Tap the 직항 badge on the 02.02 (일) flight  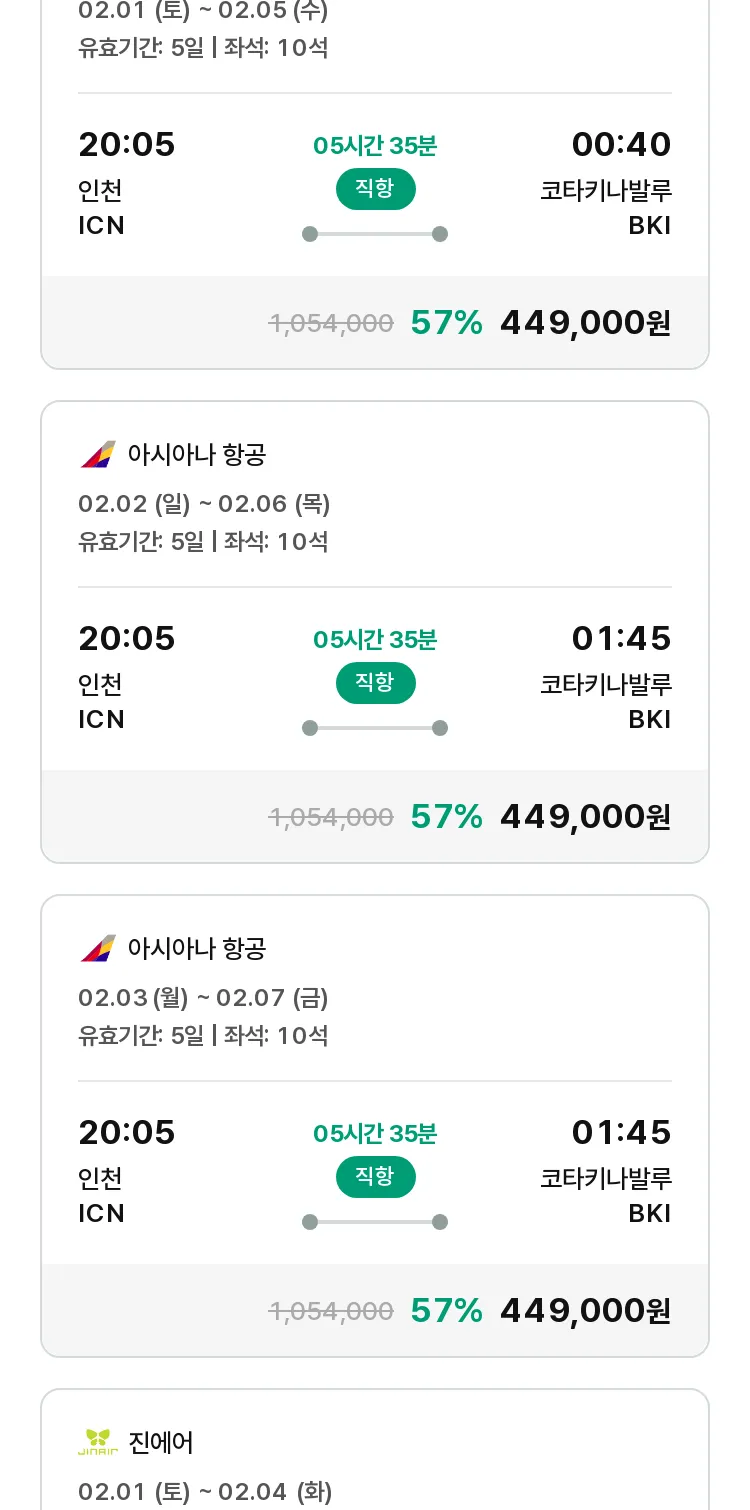pyautogui.click(x=375, y=683)
